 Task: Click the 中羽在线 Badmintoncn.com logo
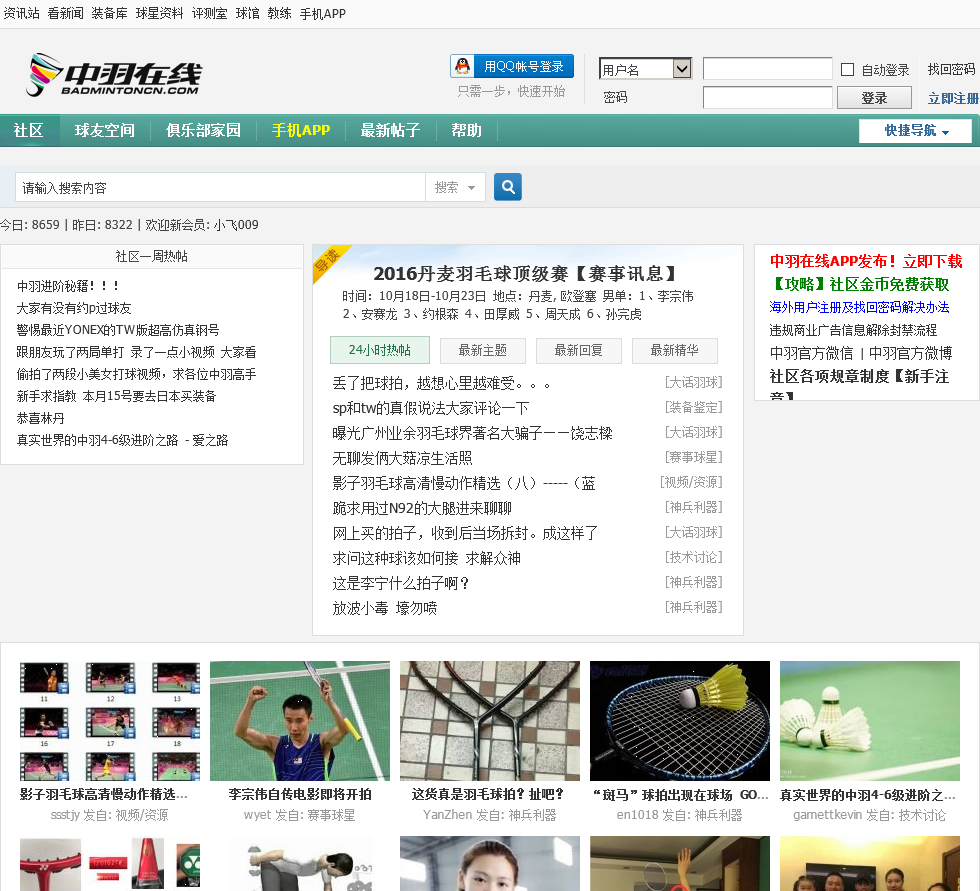114,76
